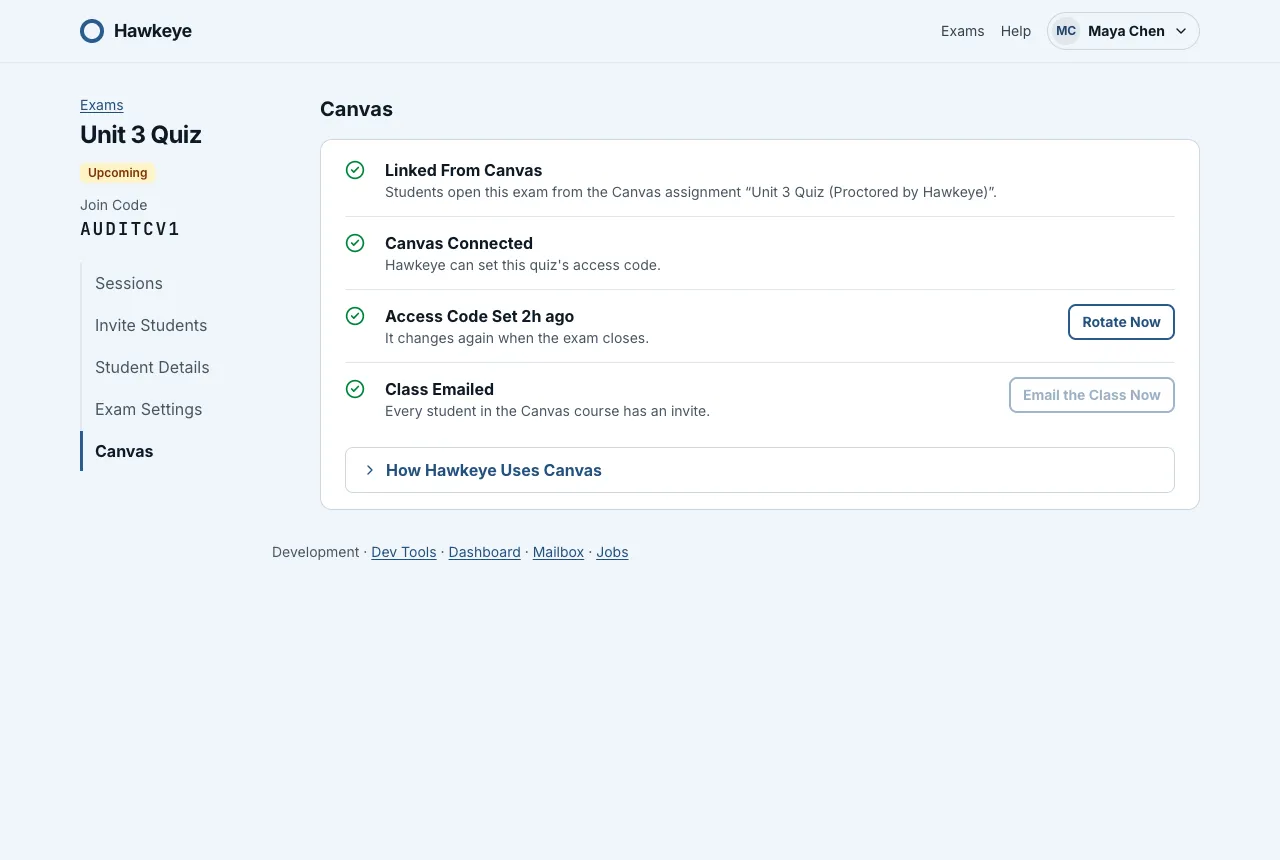Open the Jobs footer link

point(612,552)
